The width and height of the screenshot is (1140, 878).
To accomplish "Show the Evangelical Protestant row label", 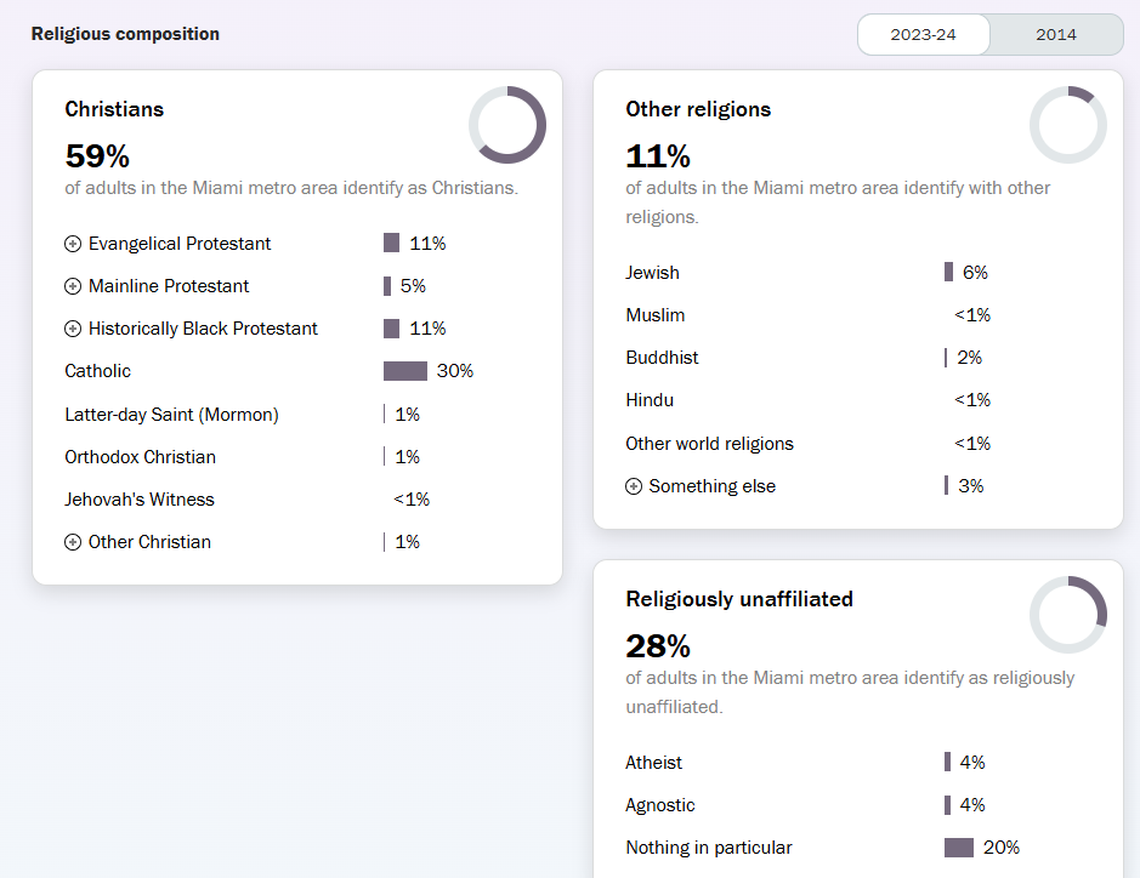I will pos(179,244).
